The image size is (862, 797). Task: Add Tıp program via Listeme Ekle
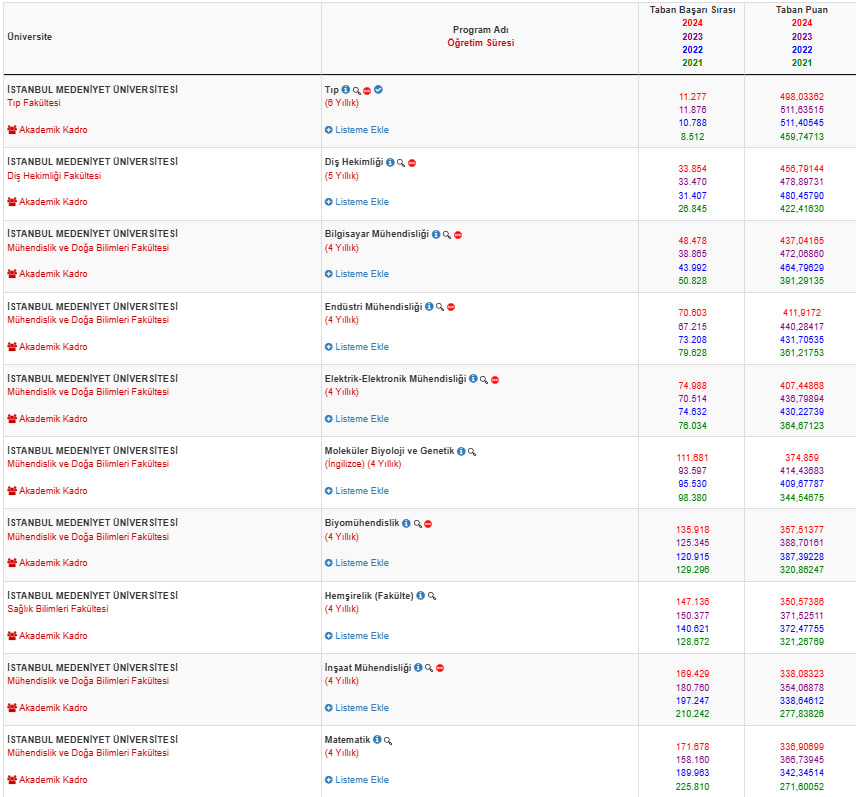[x=357, y=130]
